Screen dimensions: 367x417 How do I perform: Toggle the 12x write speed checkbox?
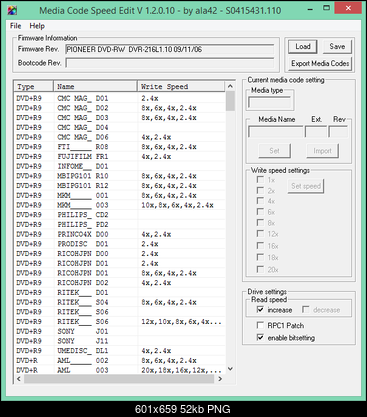260,233
